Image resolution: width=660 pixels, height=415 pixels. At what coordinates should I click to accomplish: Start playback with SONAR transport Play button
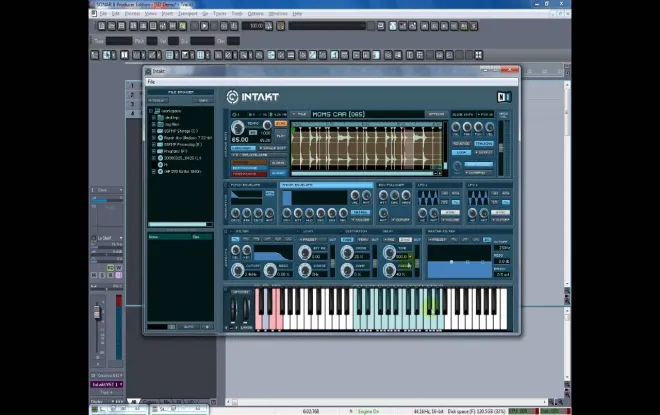(x=204, y=26)
